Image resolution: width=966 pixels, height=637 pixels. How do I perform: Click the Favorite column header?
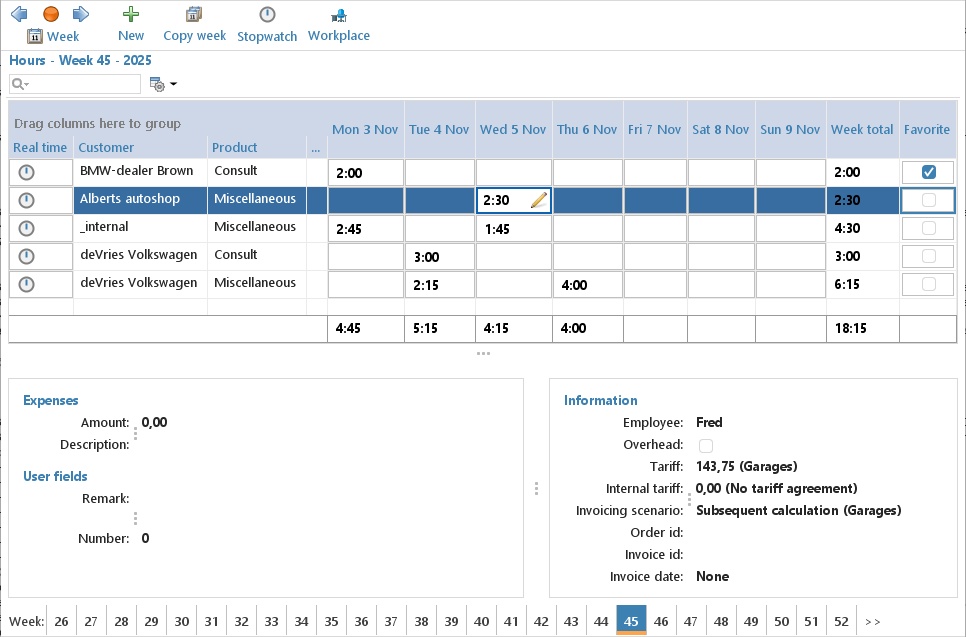click(927, 129)
